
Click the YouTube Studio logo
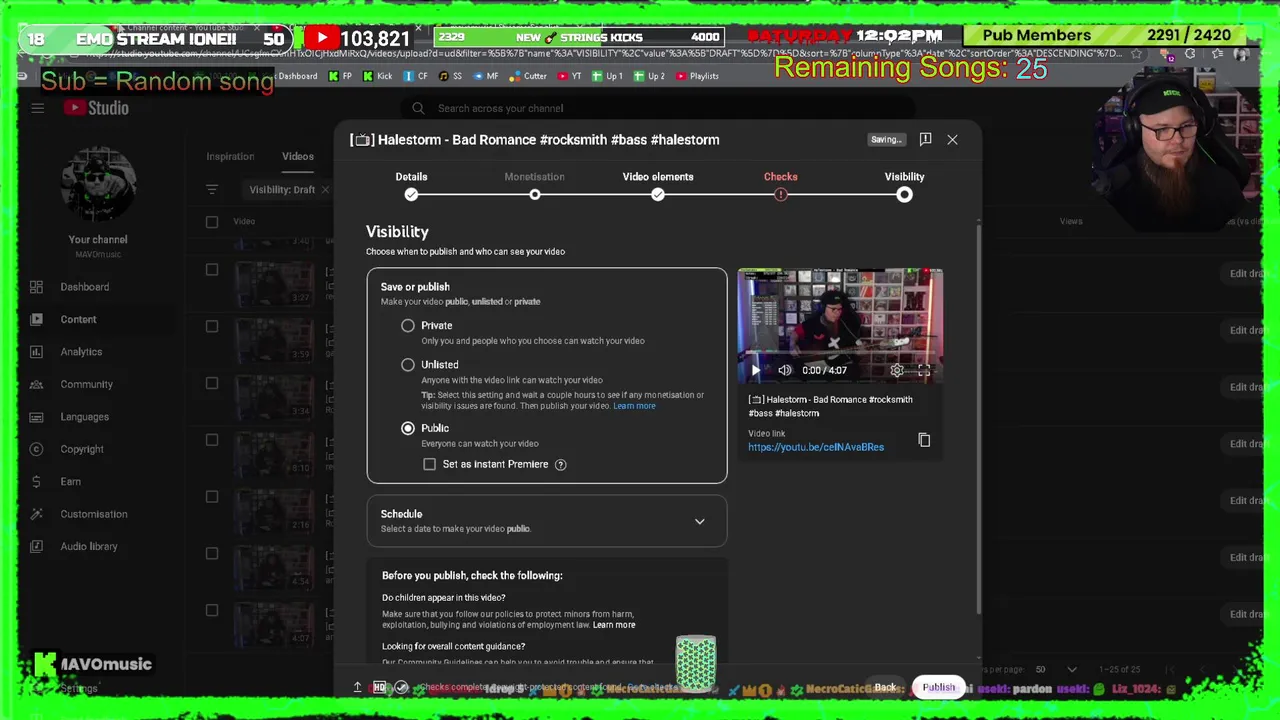click(96, 108)
